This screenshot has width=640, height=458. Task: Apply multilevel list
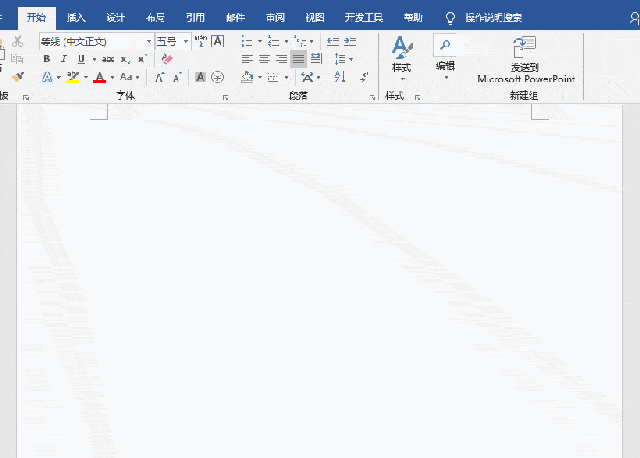(x=300, y=41)
